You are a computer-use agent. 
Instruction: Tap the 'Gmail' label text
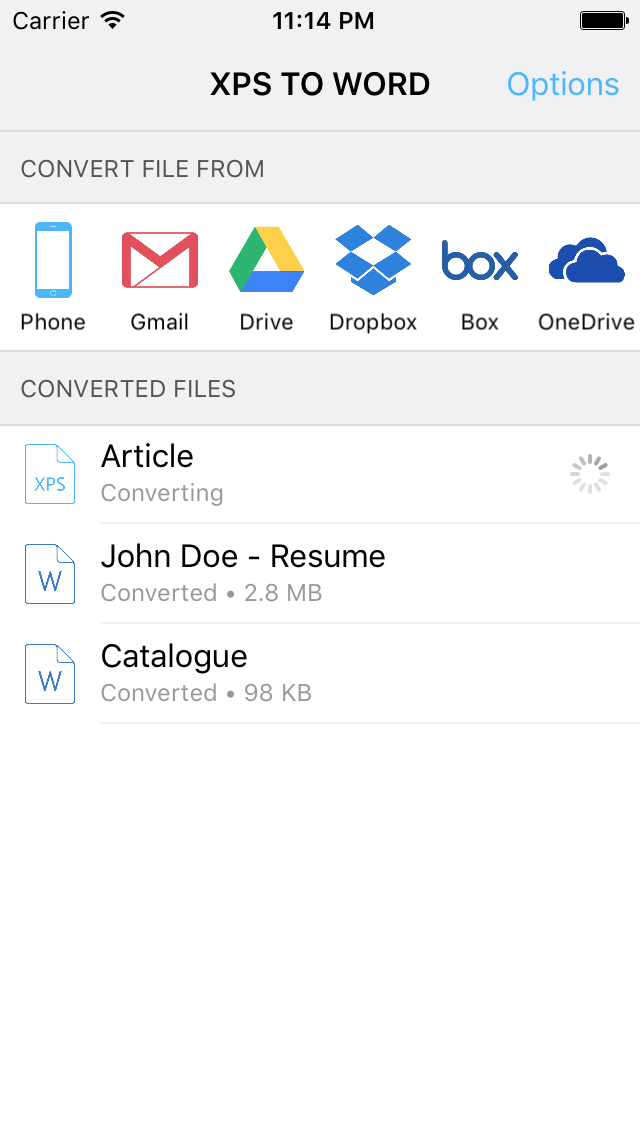click(x=159, y=322)
